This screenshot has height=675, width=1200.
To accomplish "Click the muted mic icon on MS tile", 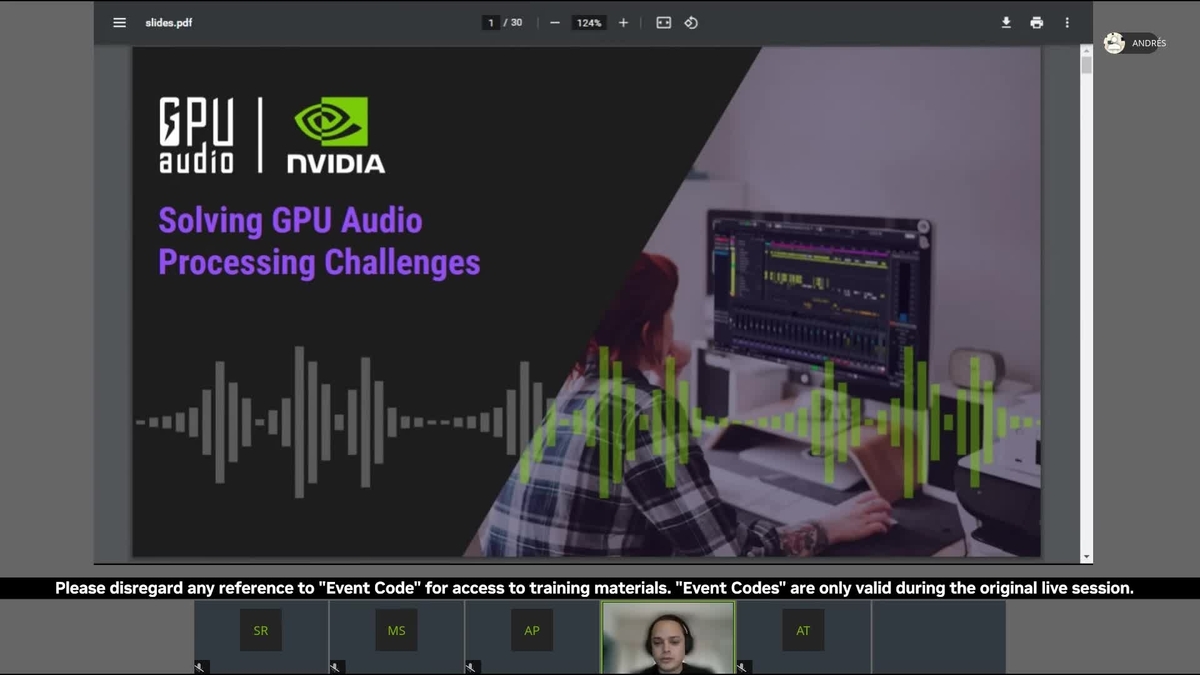I will coord(336,667).
